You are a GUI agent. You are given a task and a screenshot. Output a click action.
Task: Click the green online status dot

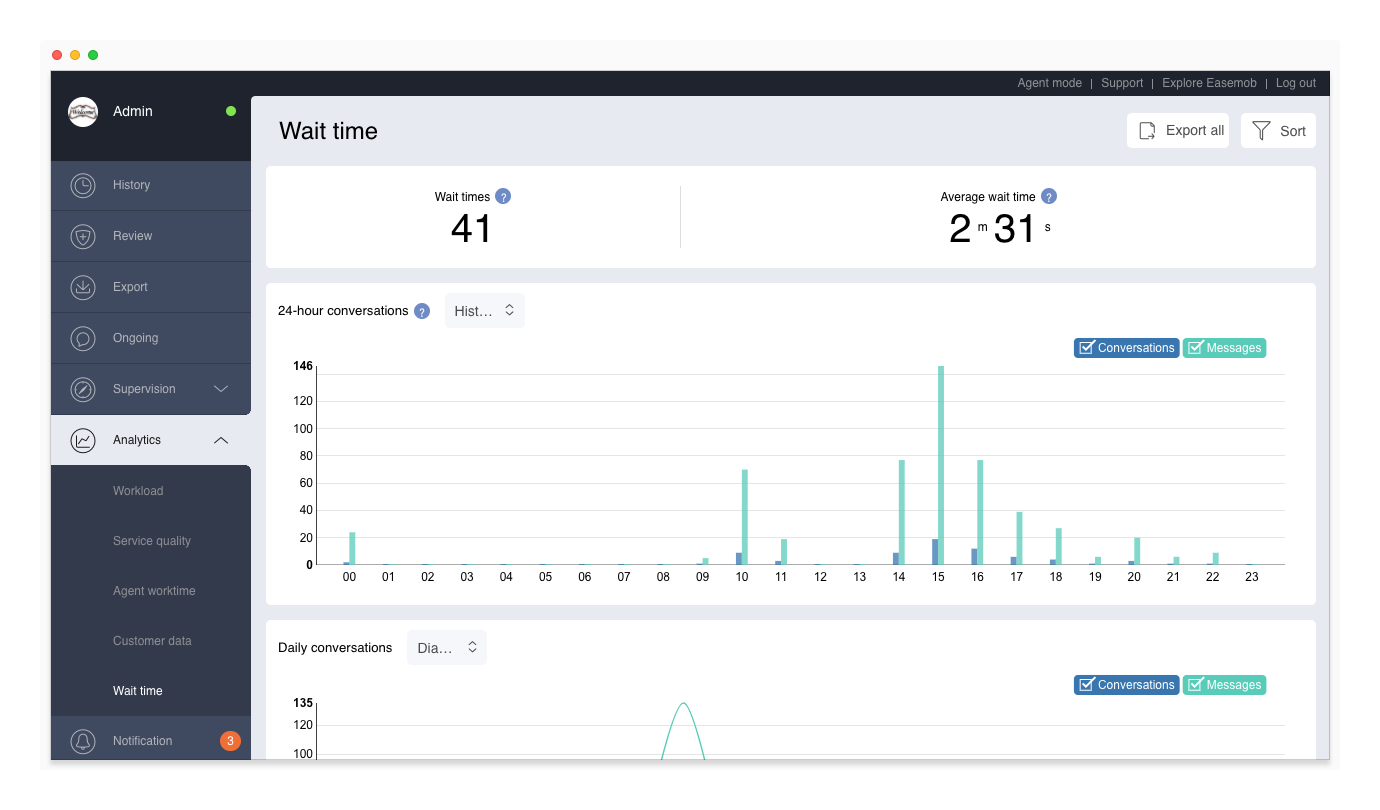point(231,111)
